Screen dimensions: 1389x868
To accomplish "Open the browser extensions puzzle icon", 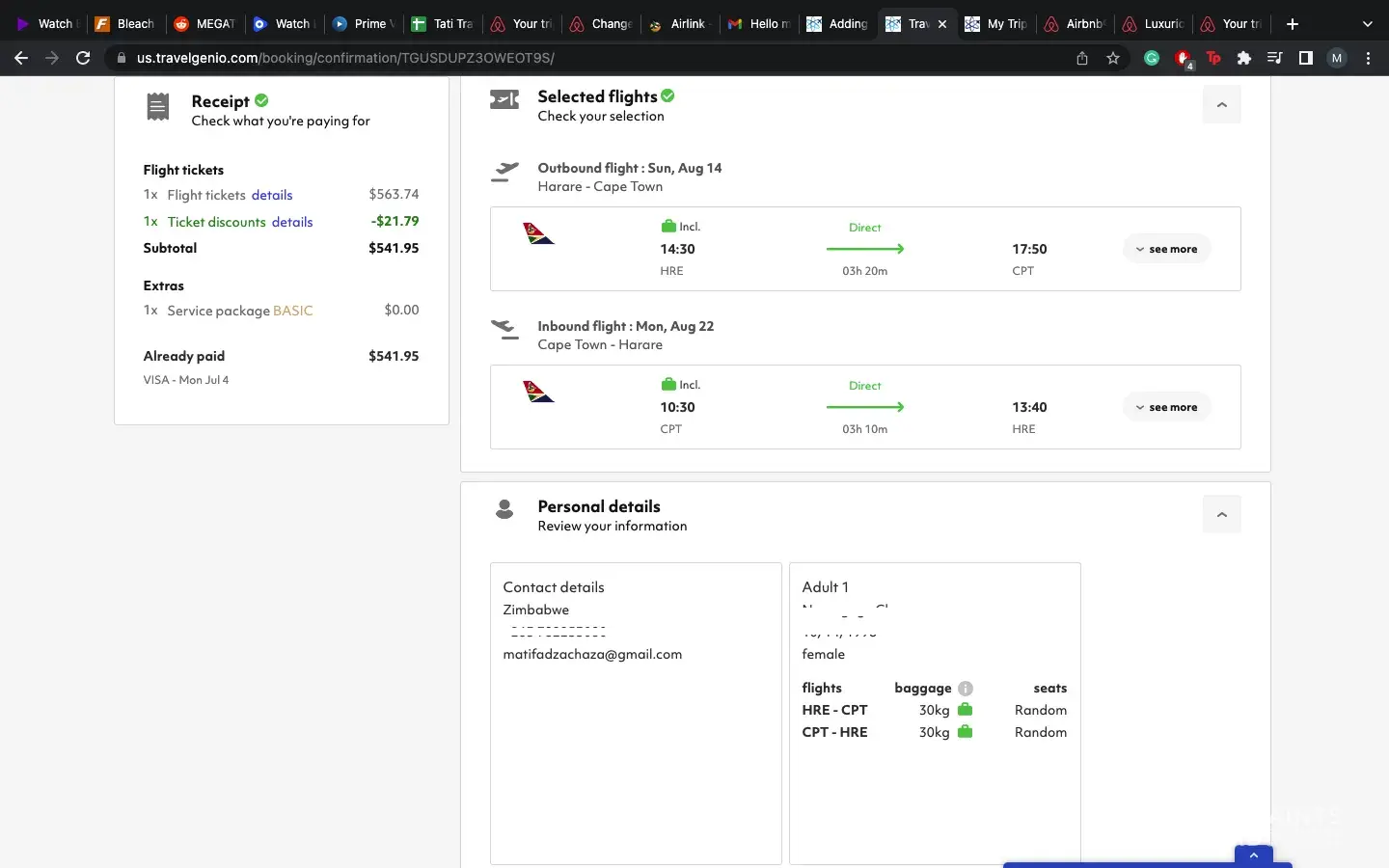I will click(x=1244, y=58).
